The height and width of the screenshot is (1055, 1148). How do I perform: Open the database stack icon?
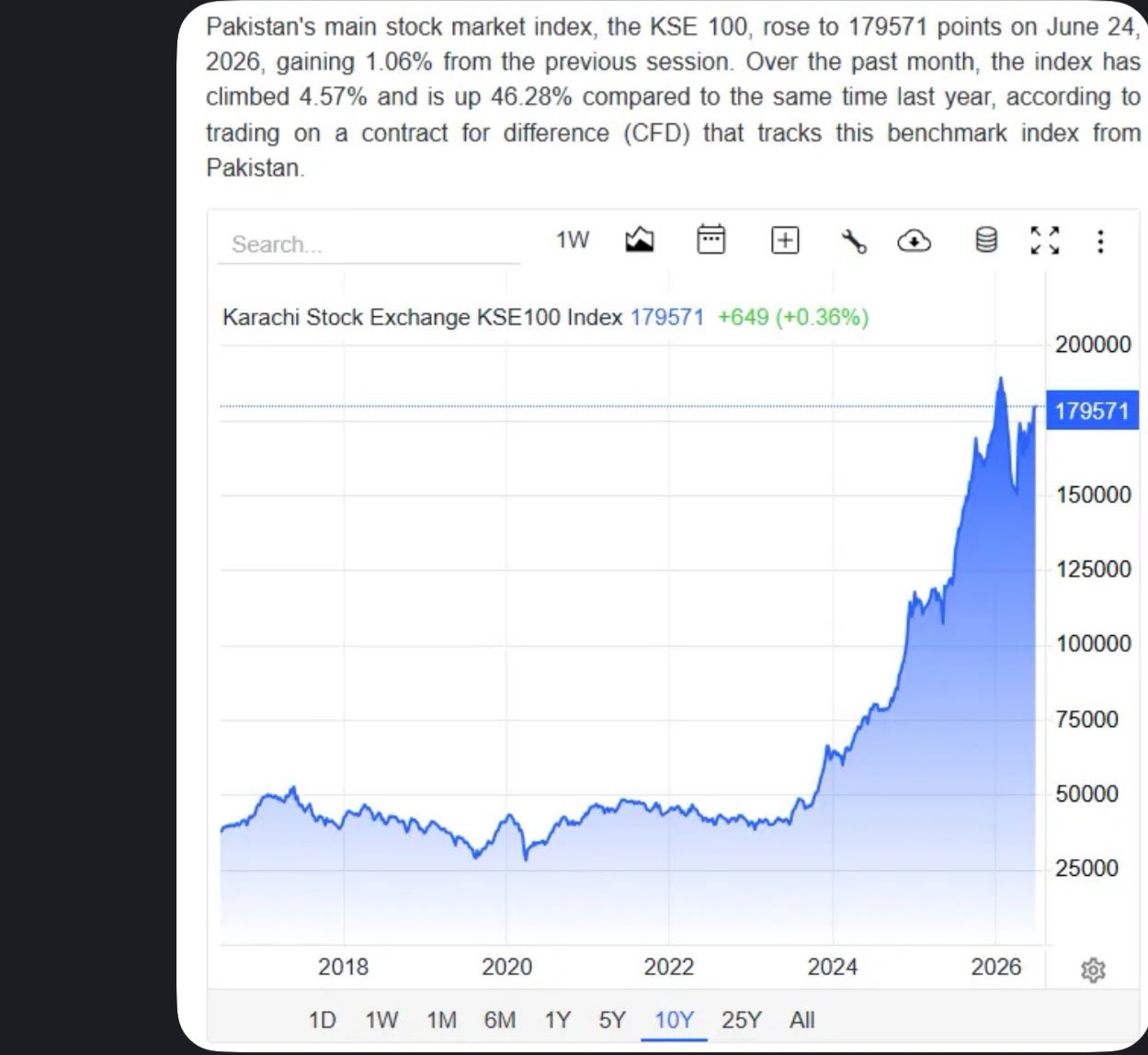tap(986, 241)
